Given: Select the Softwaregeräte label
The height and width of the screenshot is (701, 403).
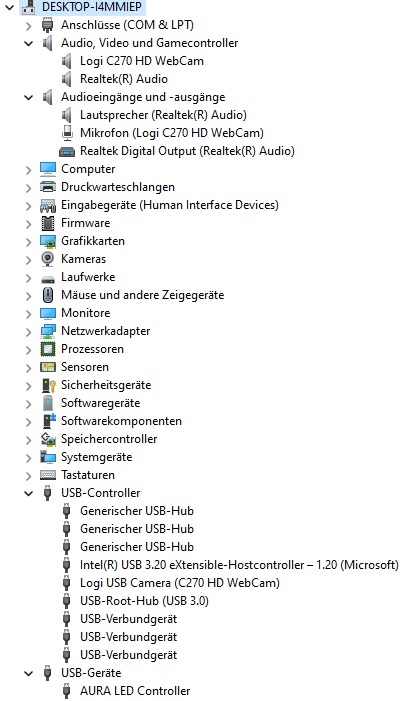Looking at the screenshot, I should [x=101, y=403].
